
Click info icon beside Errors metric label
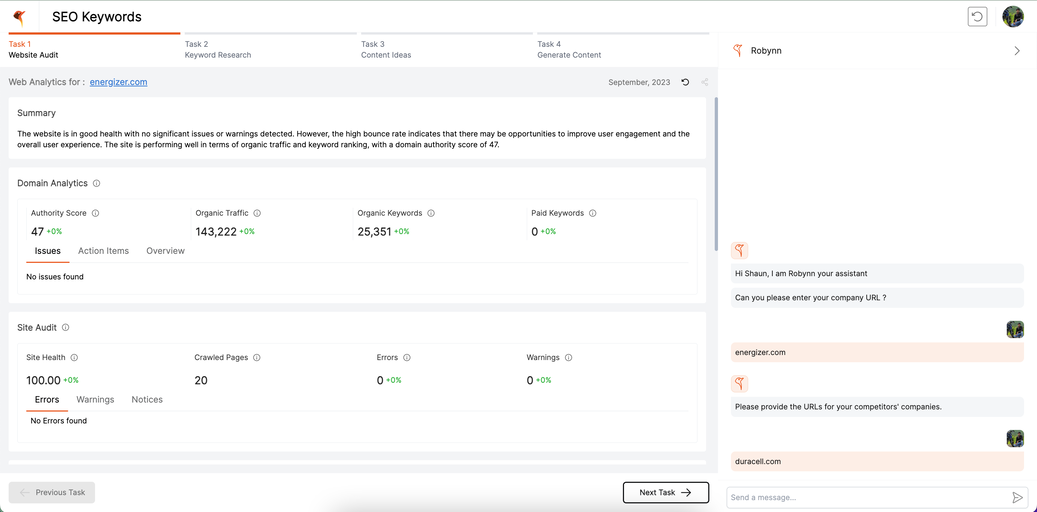[407, 357]
